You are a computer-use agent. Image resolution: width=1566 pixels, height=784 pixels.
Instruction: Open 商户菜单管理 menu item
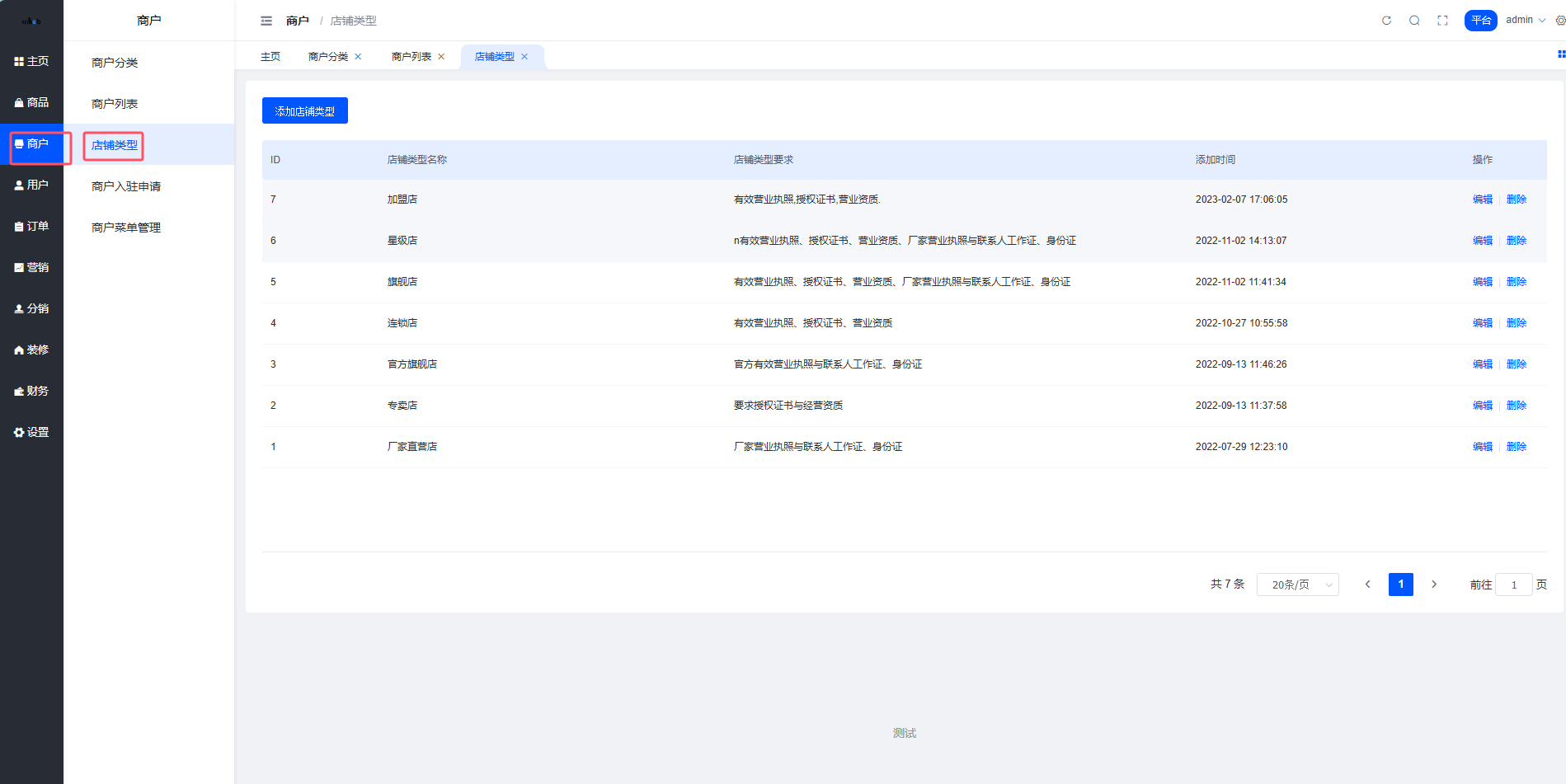coord(126,228)
